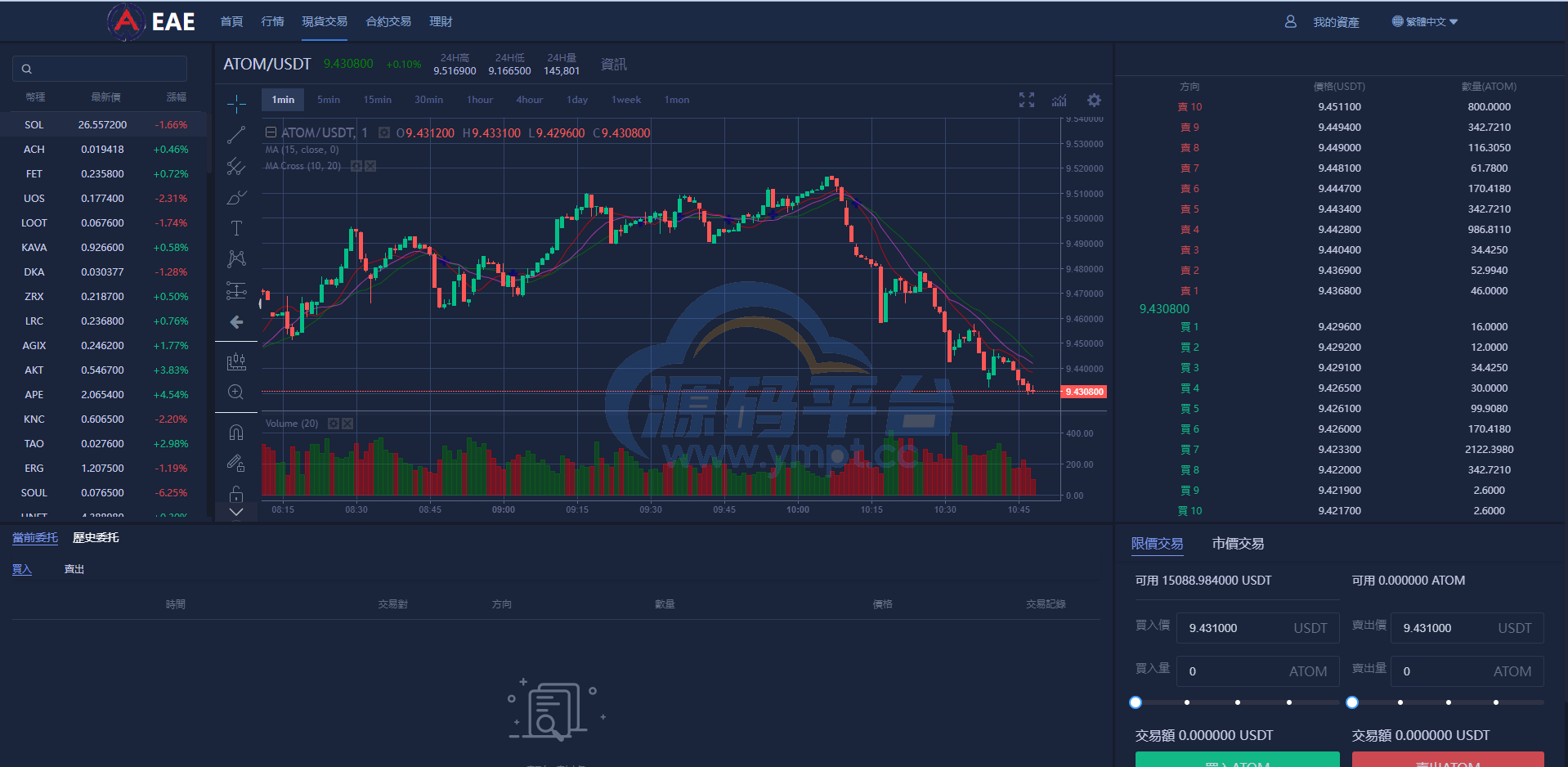Open the 繁體中文 language dropdown
Image resolution: width=1568 pixels, height=767 pixels.
pyautogui.click(x=1425, y=21)
